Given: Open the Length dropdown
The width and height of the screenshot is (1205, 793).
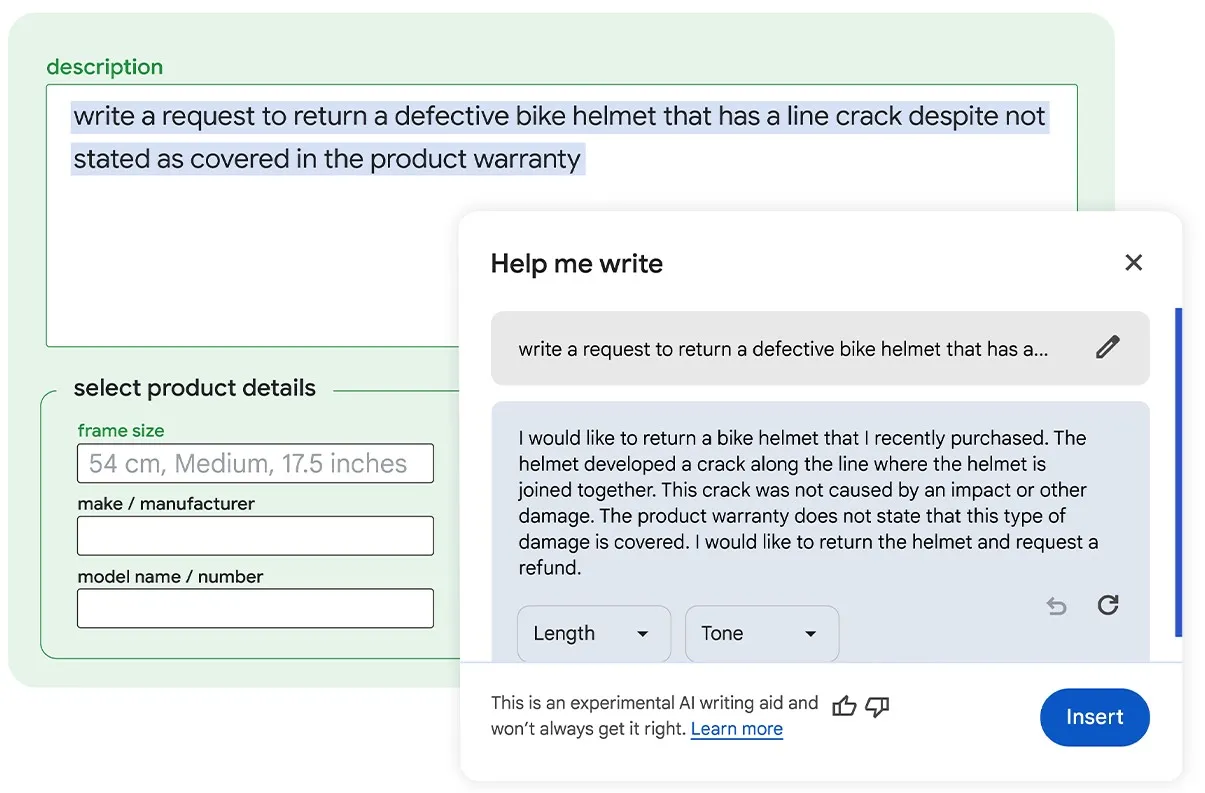Looking at the screenshot, I should (594, 633).
